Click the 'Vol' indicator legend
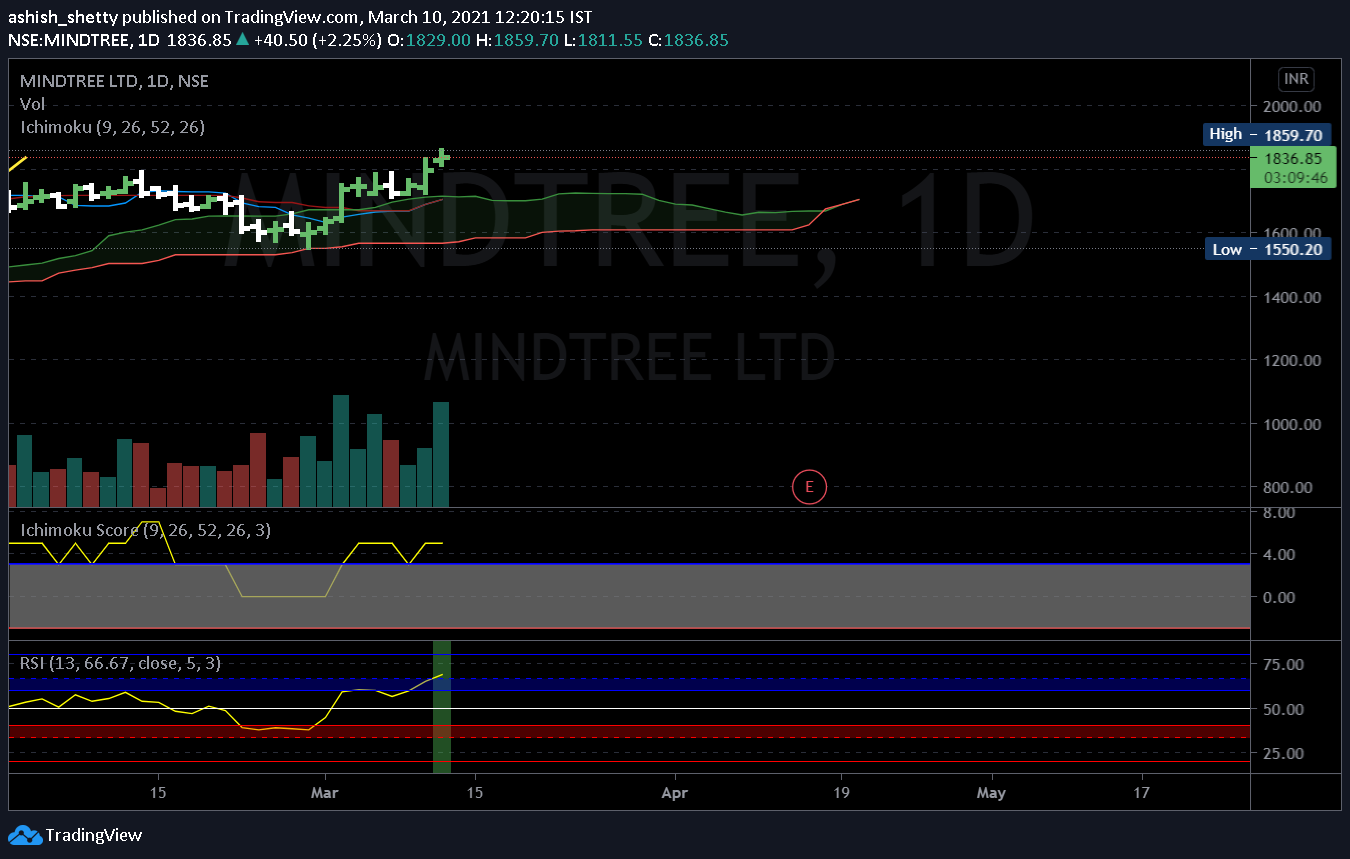The image size is (1350, 859). [32, 104]
